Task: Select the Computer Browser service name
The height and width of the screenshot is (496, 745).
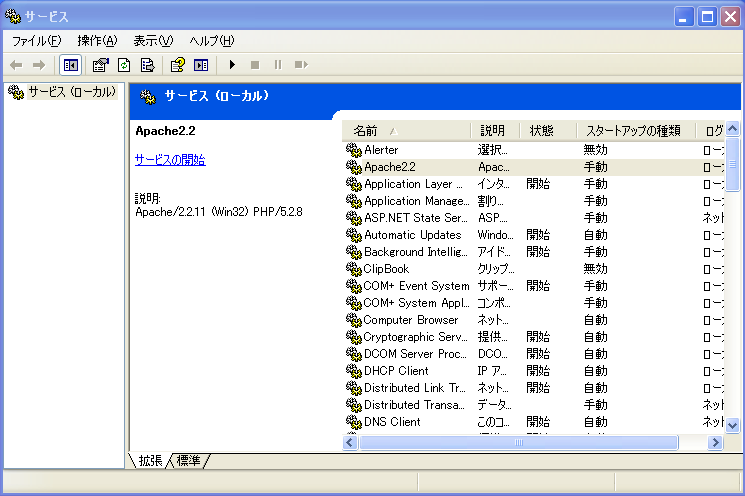Action: coord(411,320)
